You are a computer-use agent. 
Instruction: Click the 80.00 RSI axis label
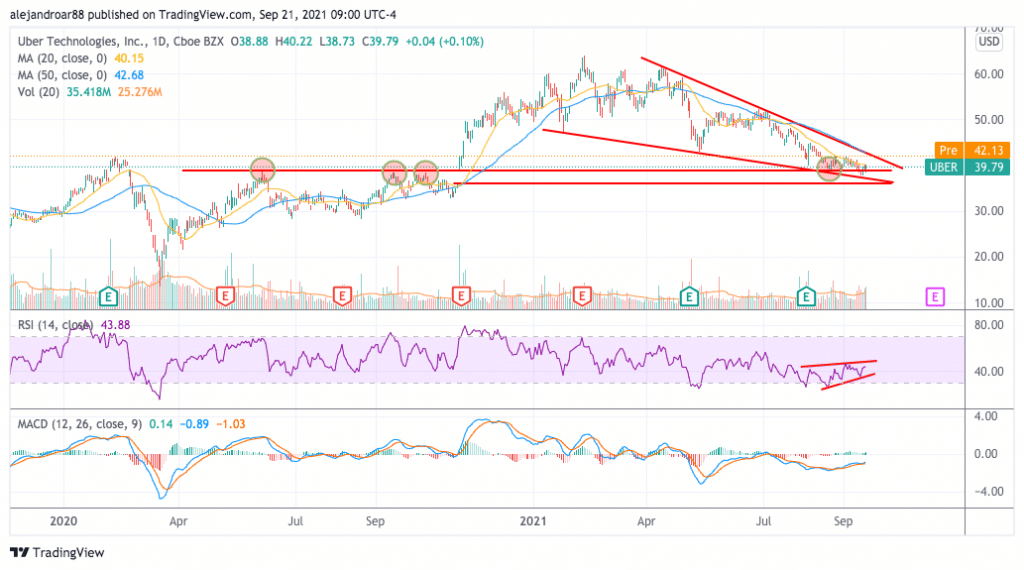tap(989, 325)
